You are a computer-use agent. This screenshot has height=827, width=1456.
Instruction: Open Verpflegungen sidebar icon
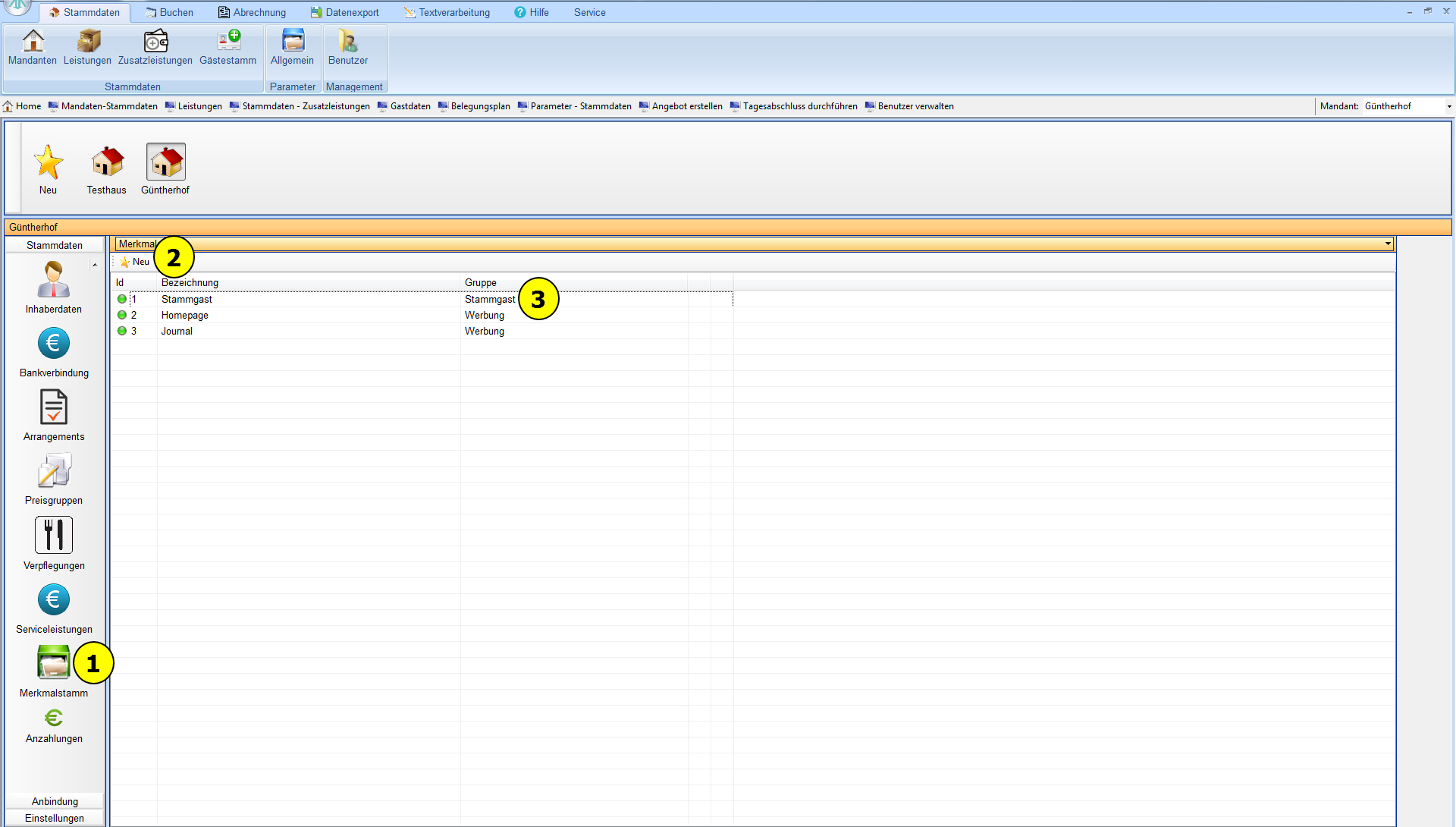coord(54,536)
